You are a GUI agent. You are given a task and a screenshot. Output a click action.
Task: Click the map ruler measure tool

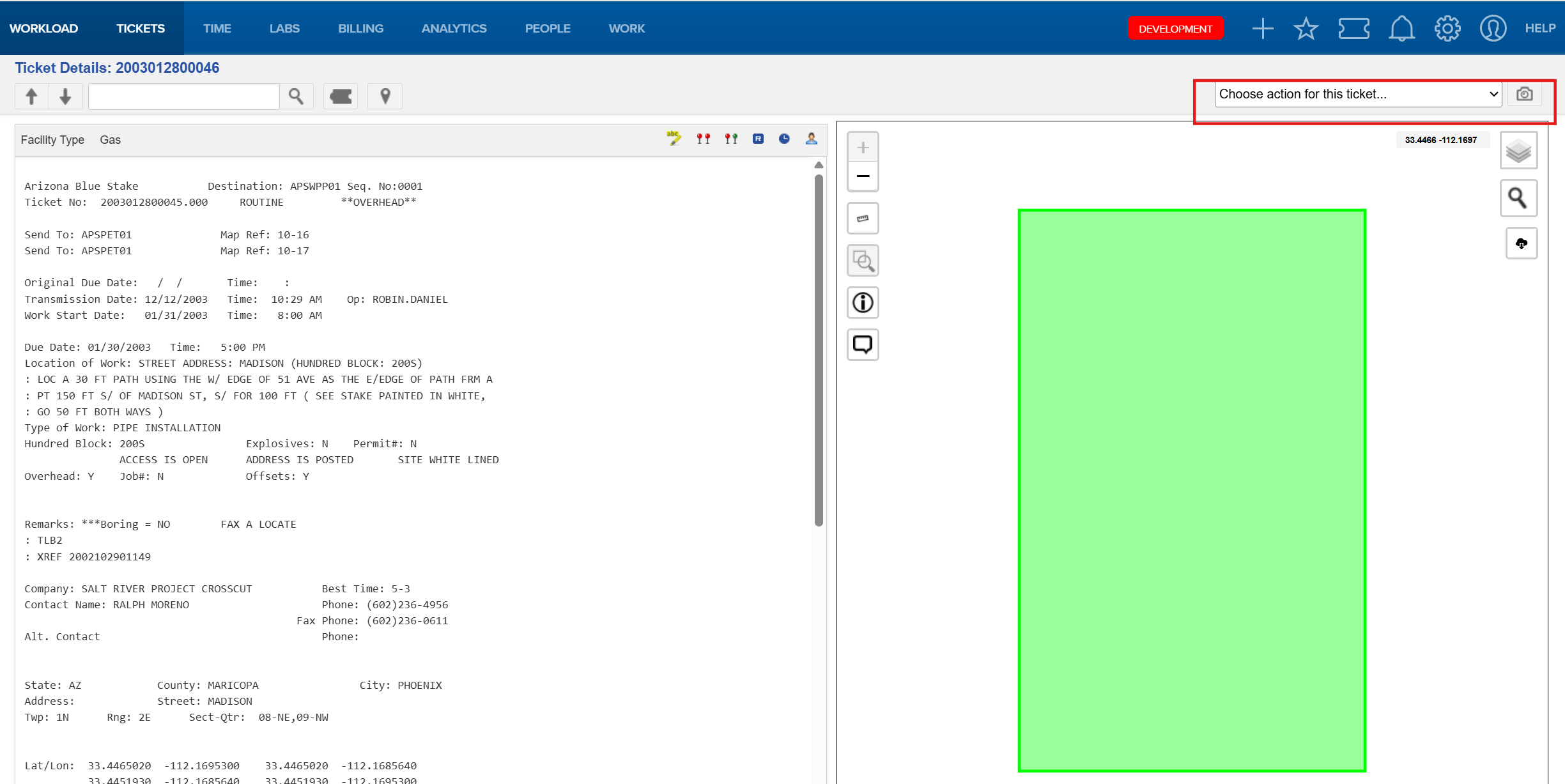coord(863,219)
